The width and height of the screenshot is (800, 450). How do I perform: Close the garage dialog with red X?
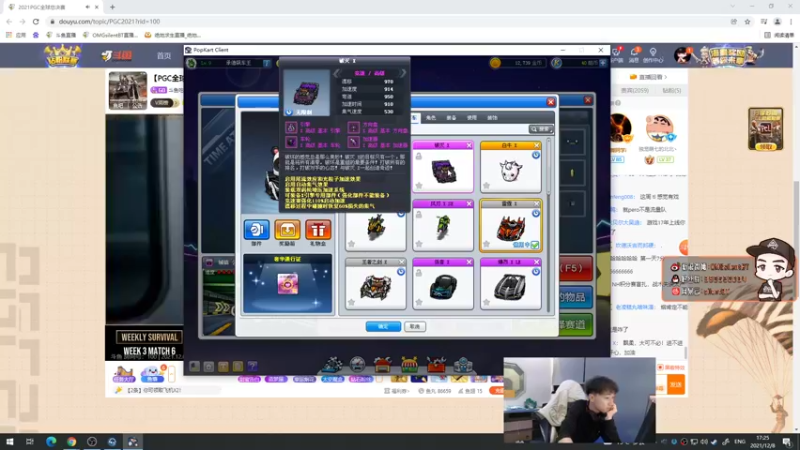[551, 102]
